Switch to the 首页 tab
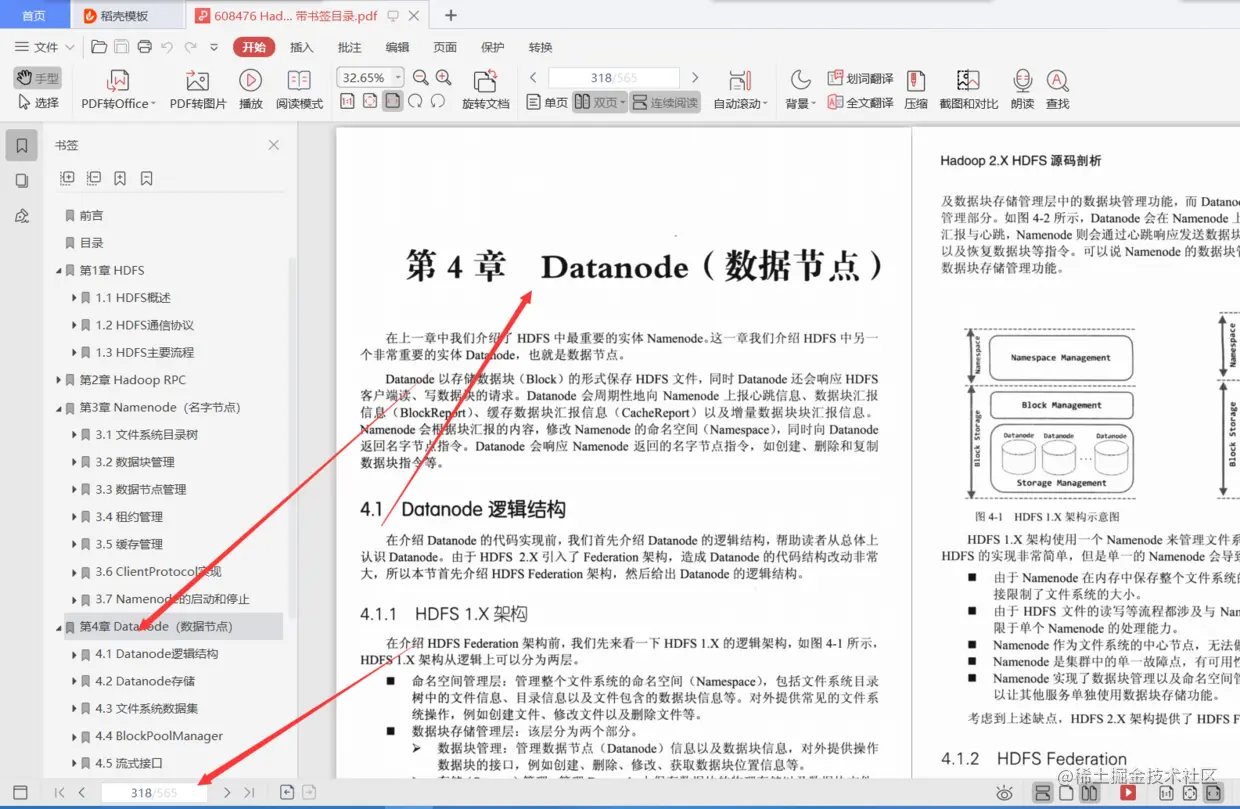 point(34,15)
